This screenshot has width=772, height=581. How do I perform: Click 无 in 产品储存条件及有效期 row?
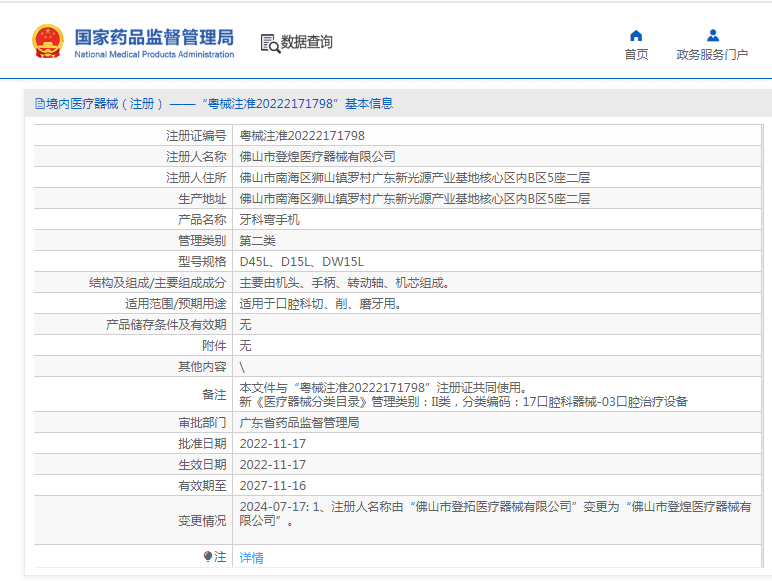[x=245, y=324]
